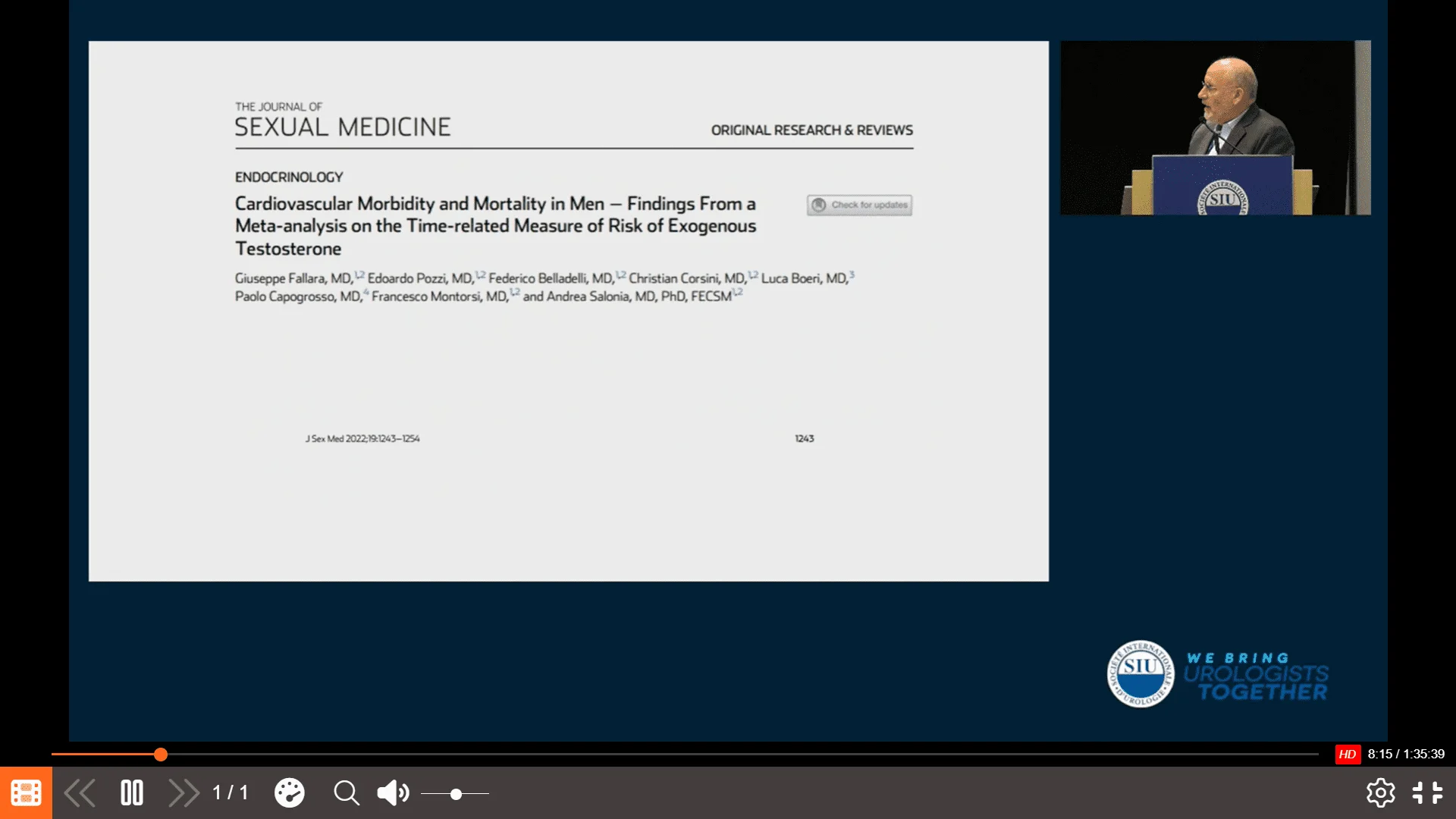Seek on the video progress bar
The image size is (1456, 819).
pyautogui.click(x=685, y=754)
